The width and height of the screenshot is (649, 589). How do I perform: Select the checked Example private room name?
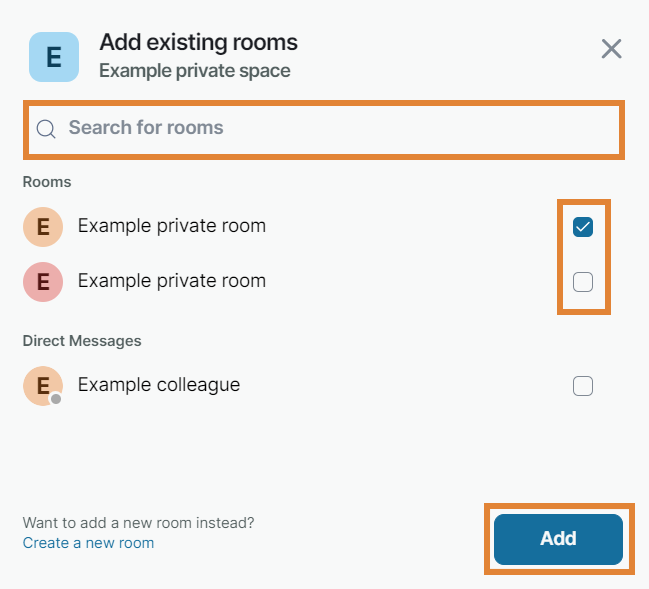172,226
